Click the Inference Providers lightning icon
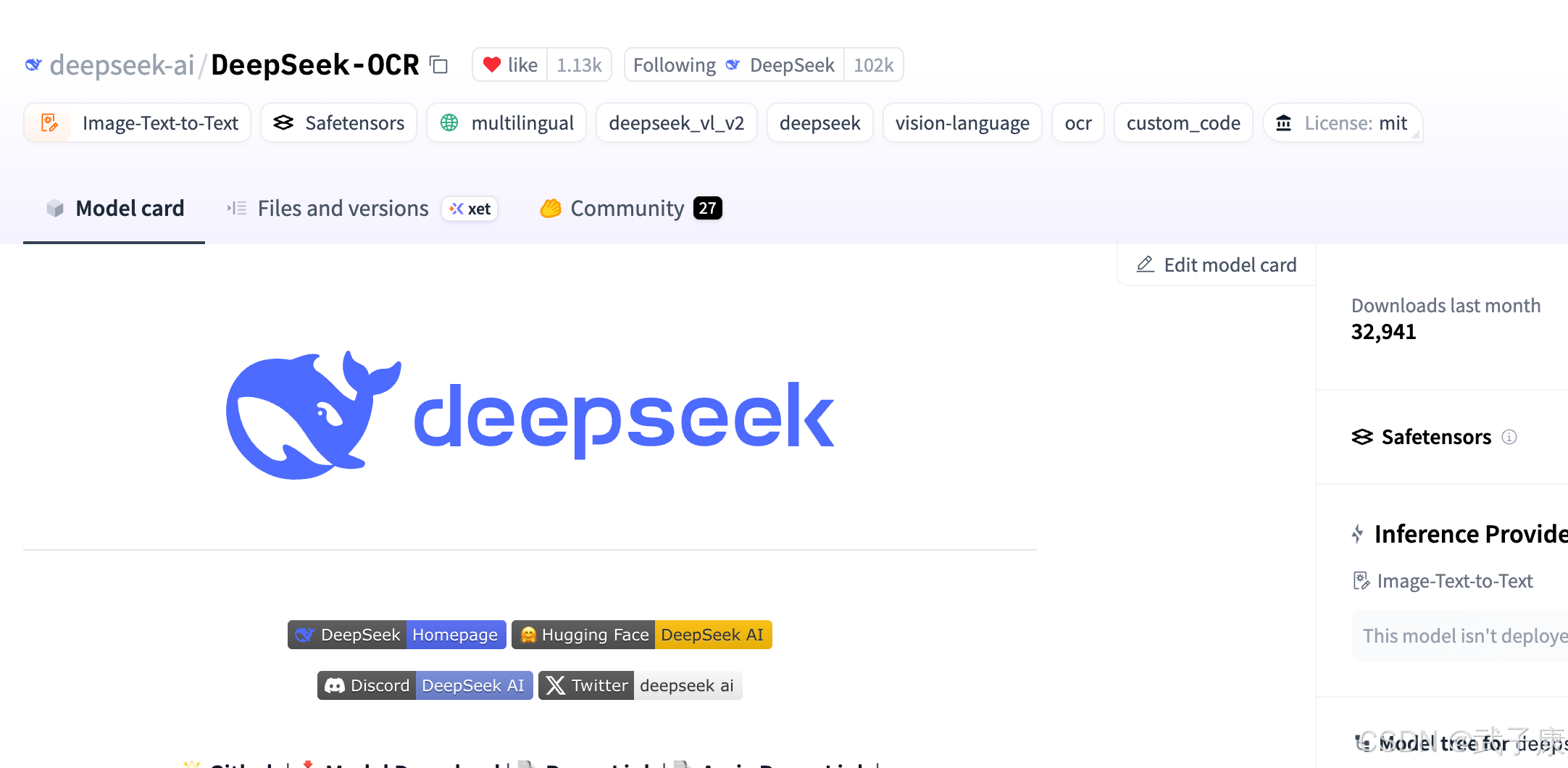Viewport: 1568px width, 768px height. [1357, 534]
